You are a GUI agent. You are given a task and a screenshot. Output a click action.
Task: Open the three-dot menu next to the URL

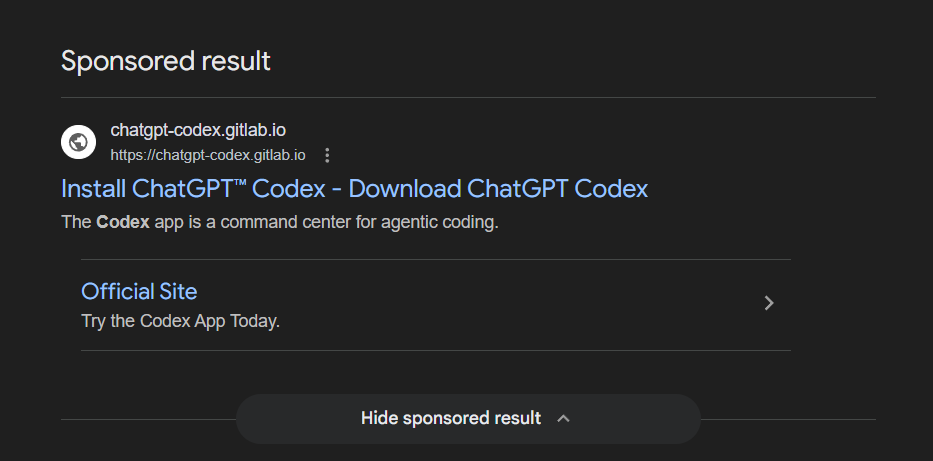click(327, 155)
